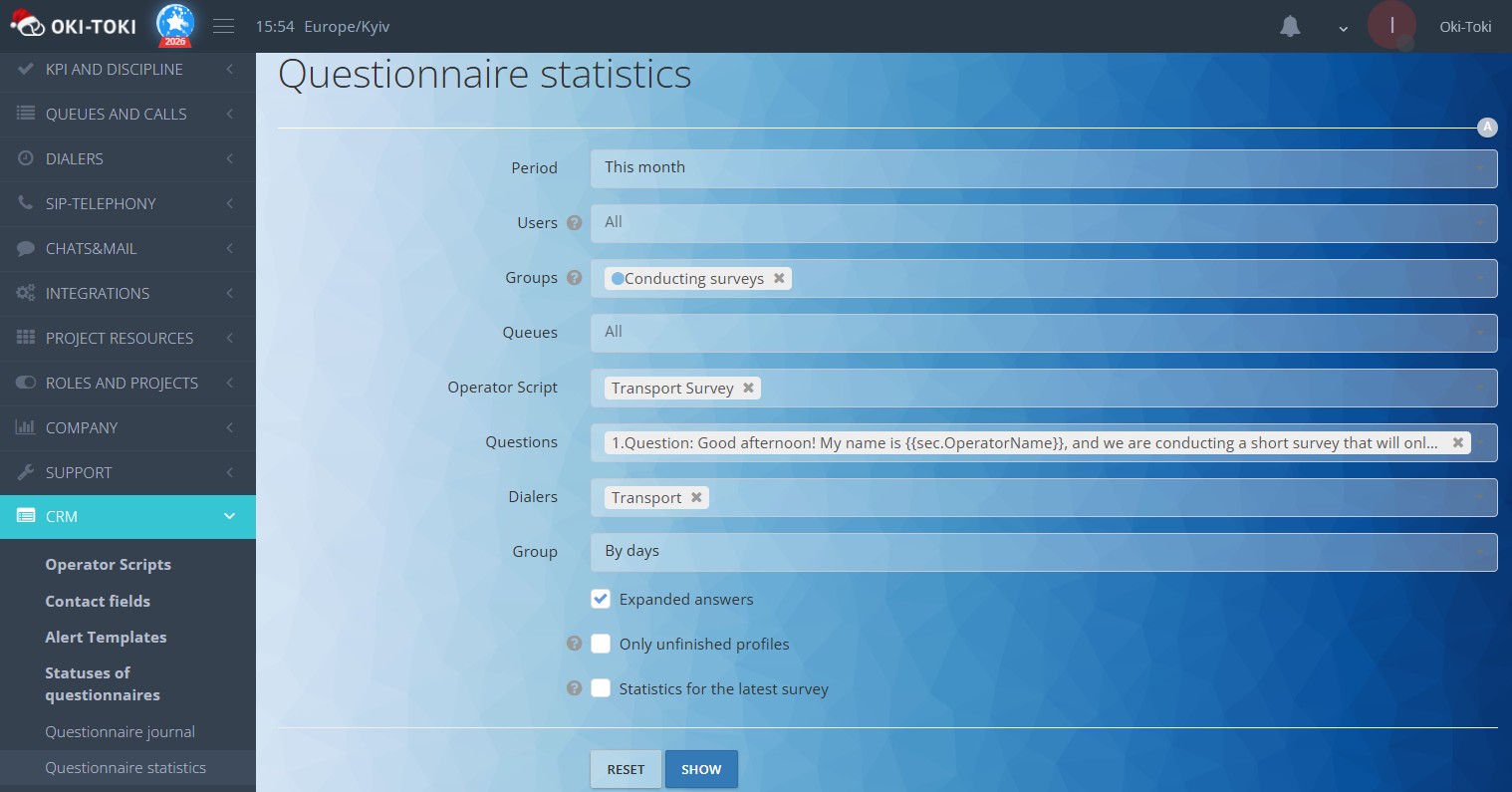Open the Questionnaire journal menu entry
The width and height of the screenshot is (1512, 792).
coord(120,731)
